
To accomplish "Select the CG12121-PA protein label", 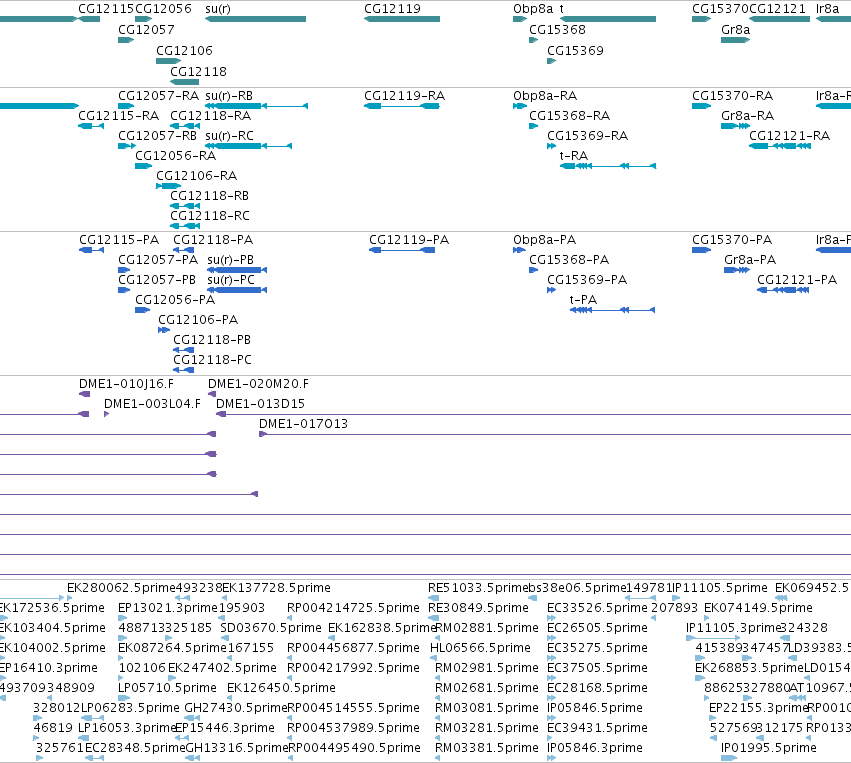I will tap(797, 280).
